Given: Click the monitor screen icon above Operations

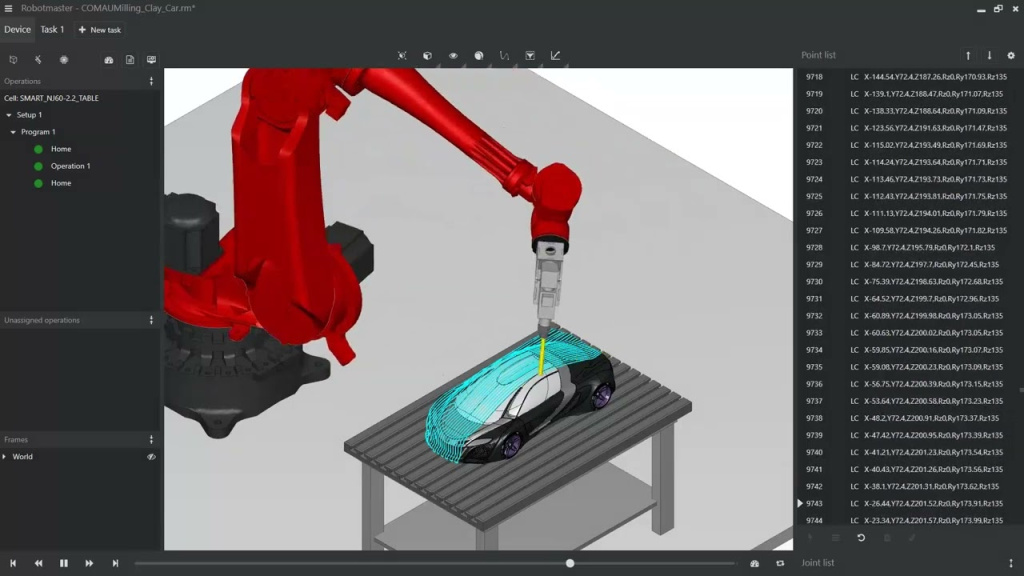Looking at the screenshot, I should coord(151,60).
